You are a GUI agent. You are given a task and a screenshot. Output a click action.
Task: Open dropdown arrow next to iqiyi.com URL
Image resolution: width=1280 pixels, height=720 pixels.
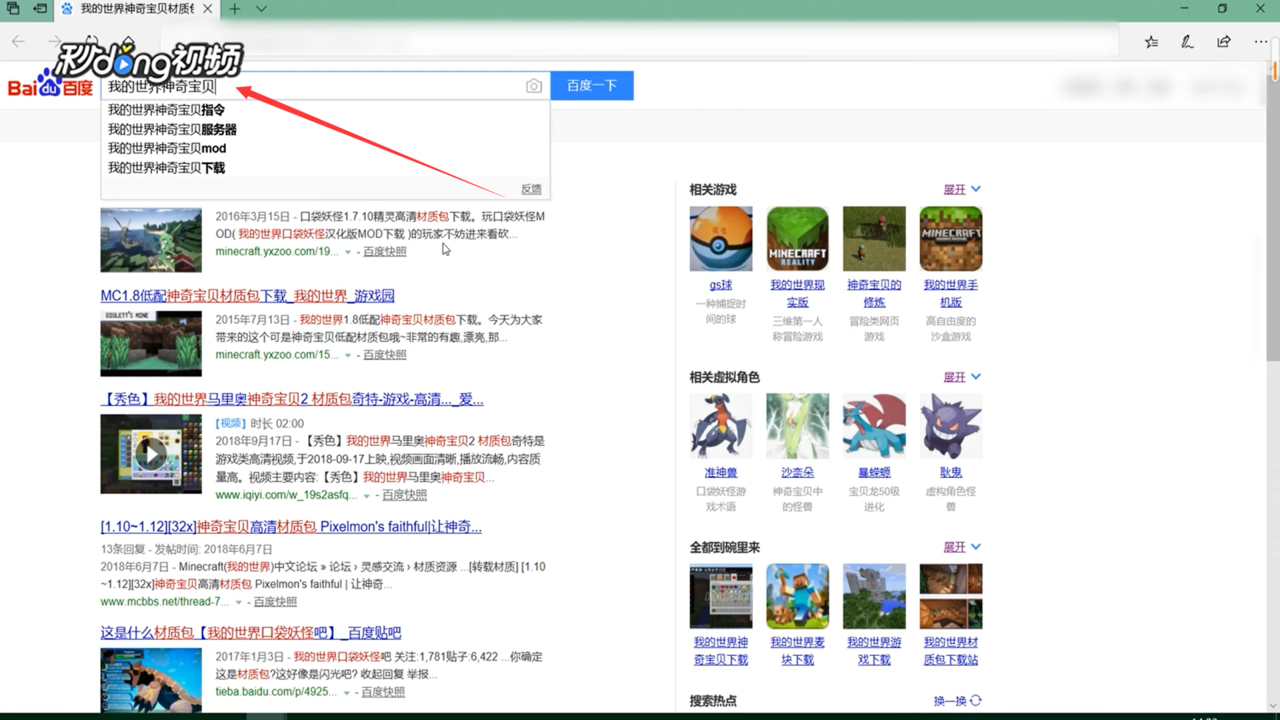[x=367, y=495]
